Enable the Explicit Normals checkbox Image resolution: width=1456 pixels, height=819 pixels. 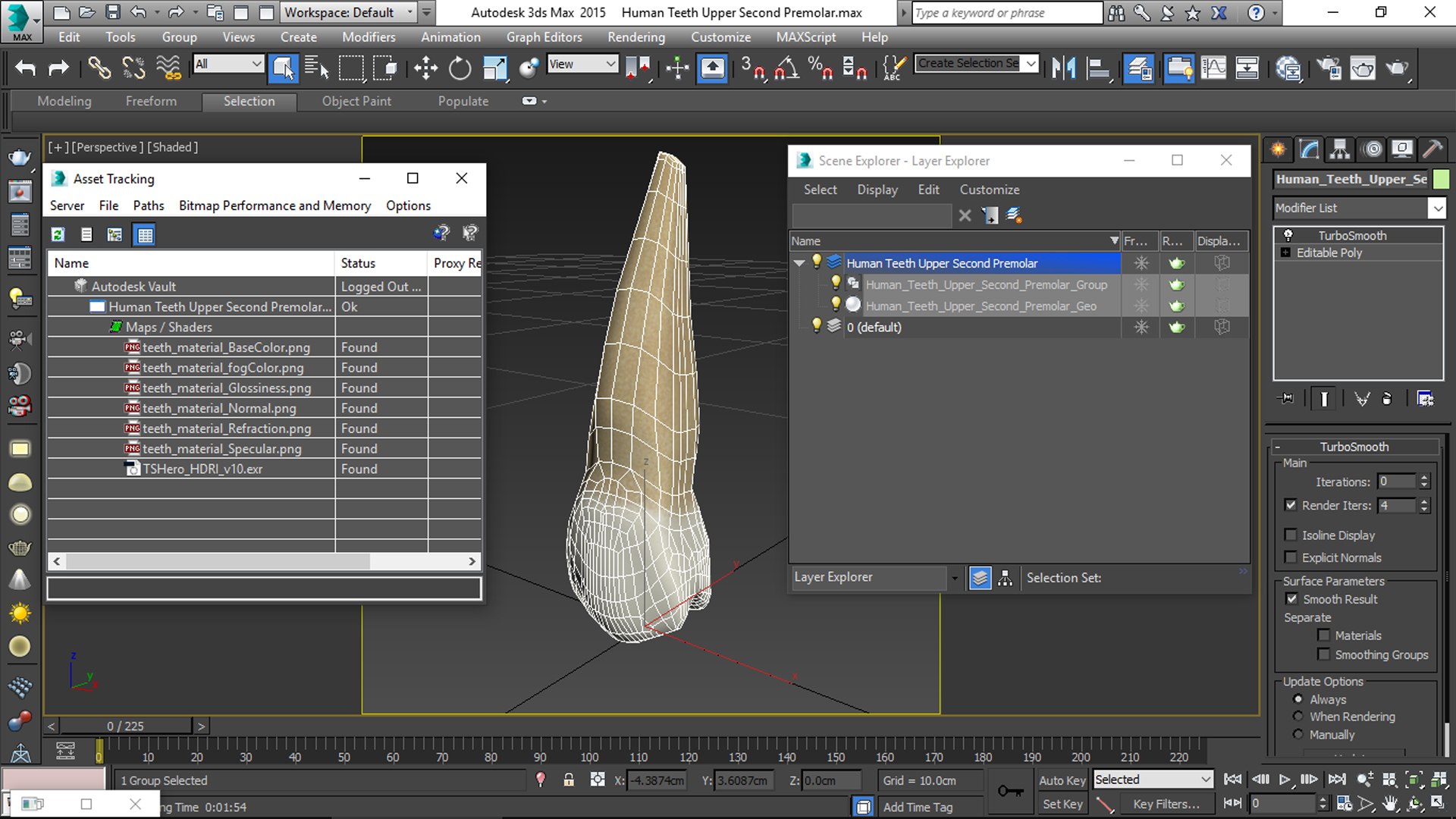tap(1291, 557)
